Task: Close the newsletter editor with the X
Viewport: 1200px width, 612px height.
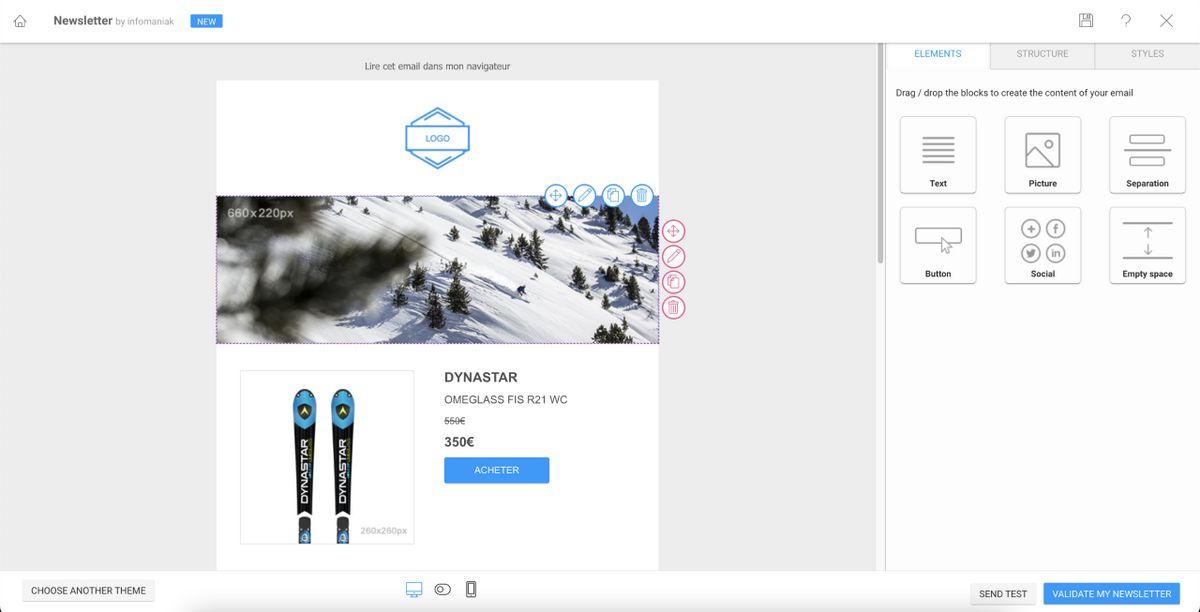Action: click(x=1166, y=20)
